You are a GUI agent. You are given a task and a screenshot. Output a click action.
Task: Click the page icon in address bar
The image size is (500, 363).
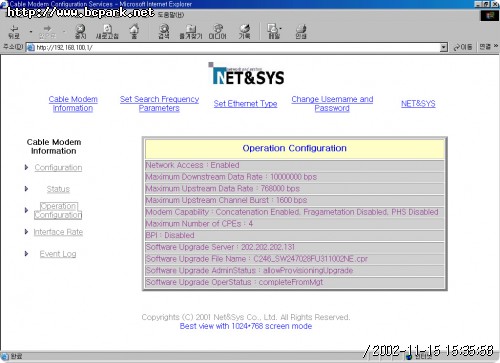[31, 48]
